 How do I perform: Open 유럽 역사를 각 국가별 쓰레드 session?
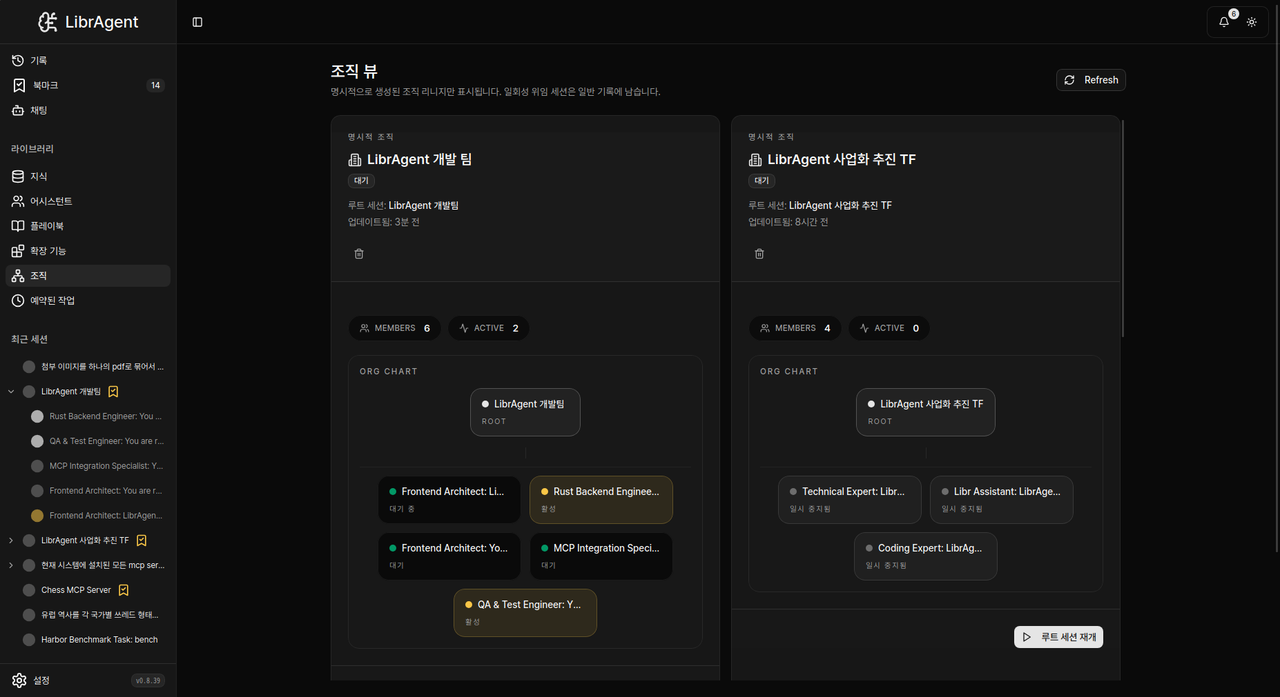(94, 615)
